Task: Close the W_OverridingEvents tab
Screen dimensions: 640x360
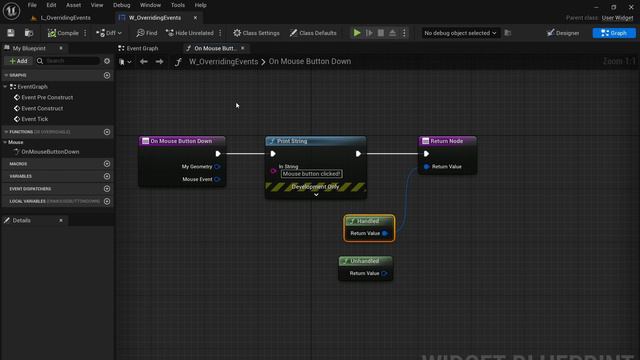Action: (195, 18)
